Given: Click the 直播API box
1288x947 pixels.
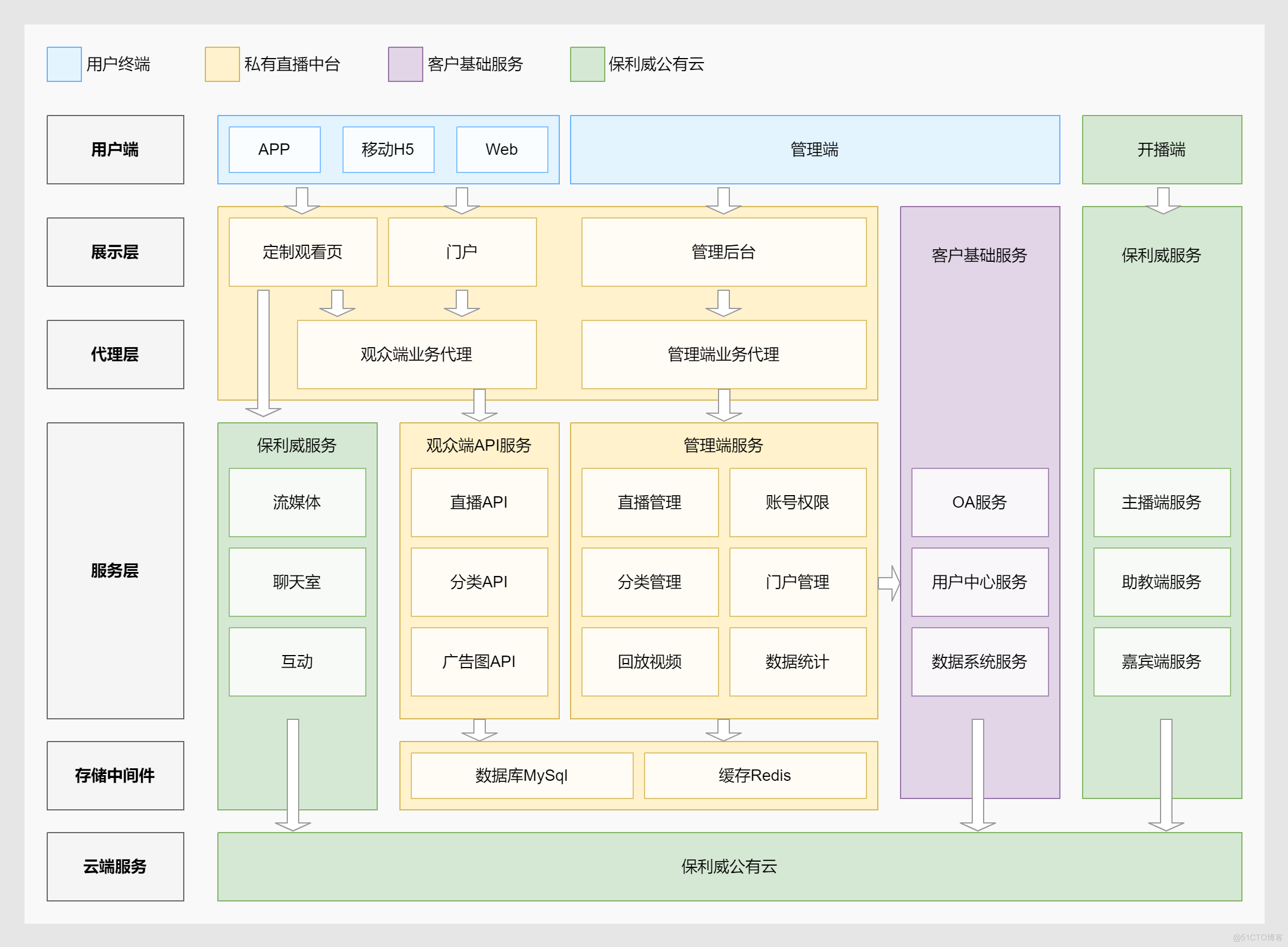Looking at the screenshot, I should 480,503.
